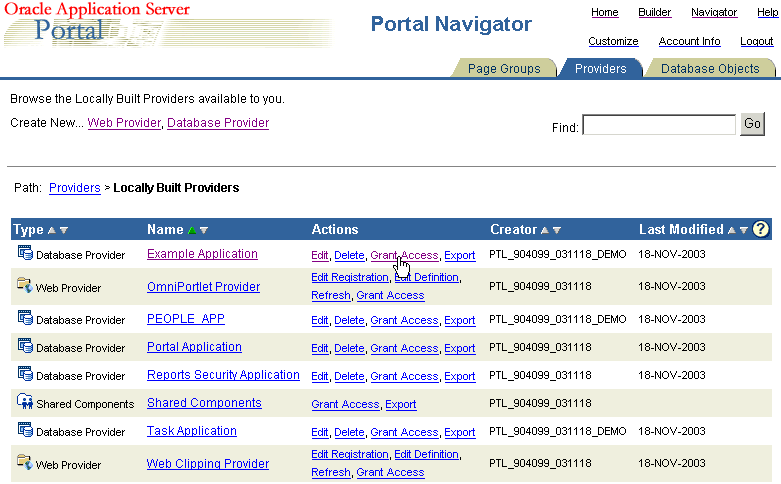Viewport: 781px width, 484px height.
Task: Edit Registration for OmniPortlet Provider
Action: 350,277
